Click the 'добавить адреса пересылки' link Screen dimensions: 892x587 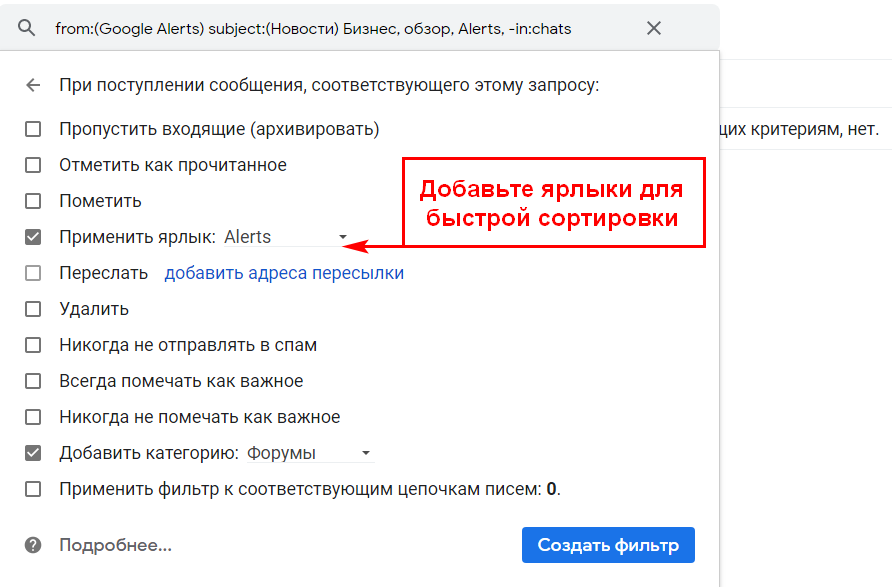284,273
